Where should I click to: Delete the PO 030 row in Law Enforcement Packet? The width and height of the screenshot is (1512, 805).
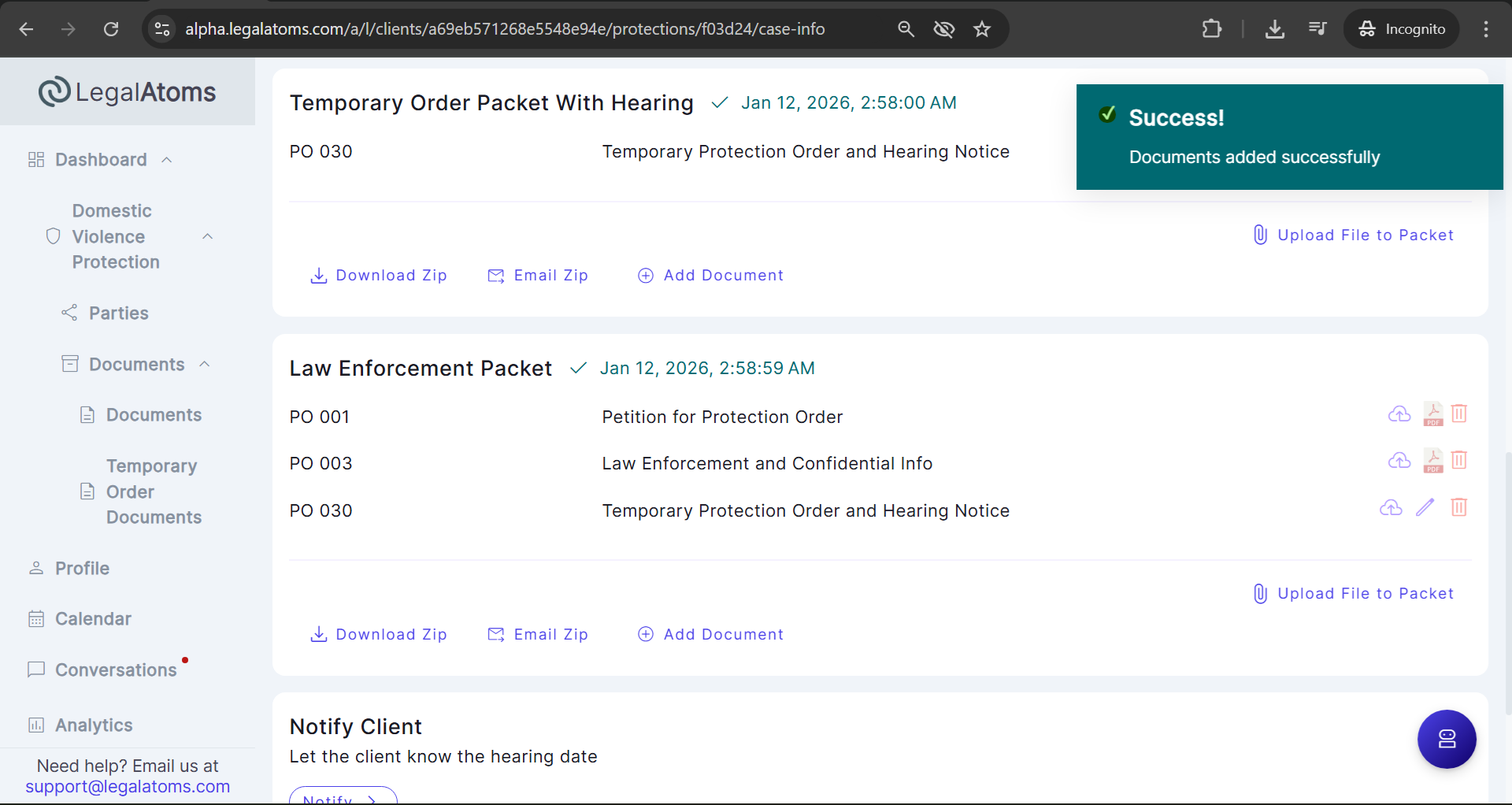pos(1458,507)
